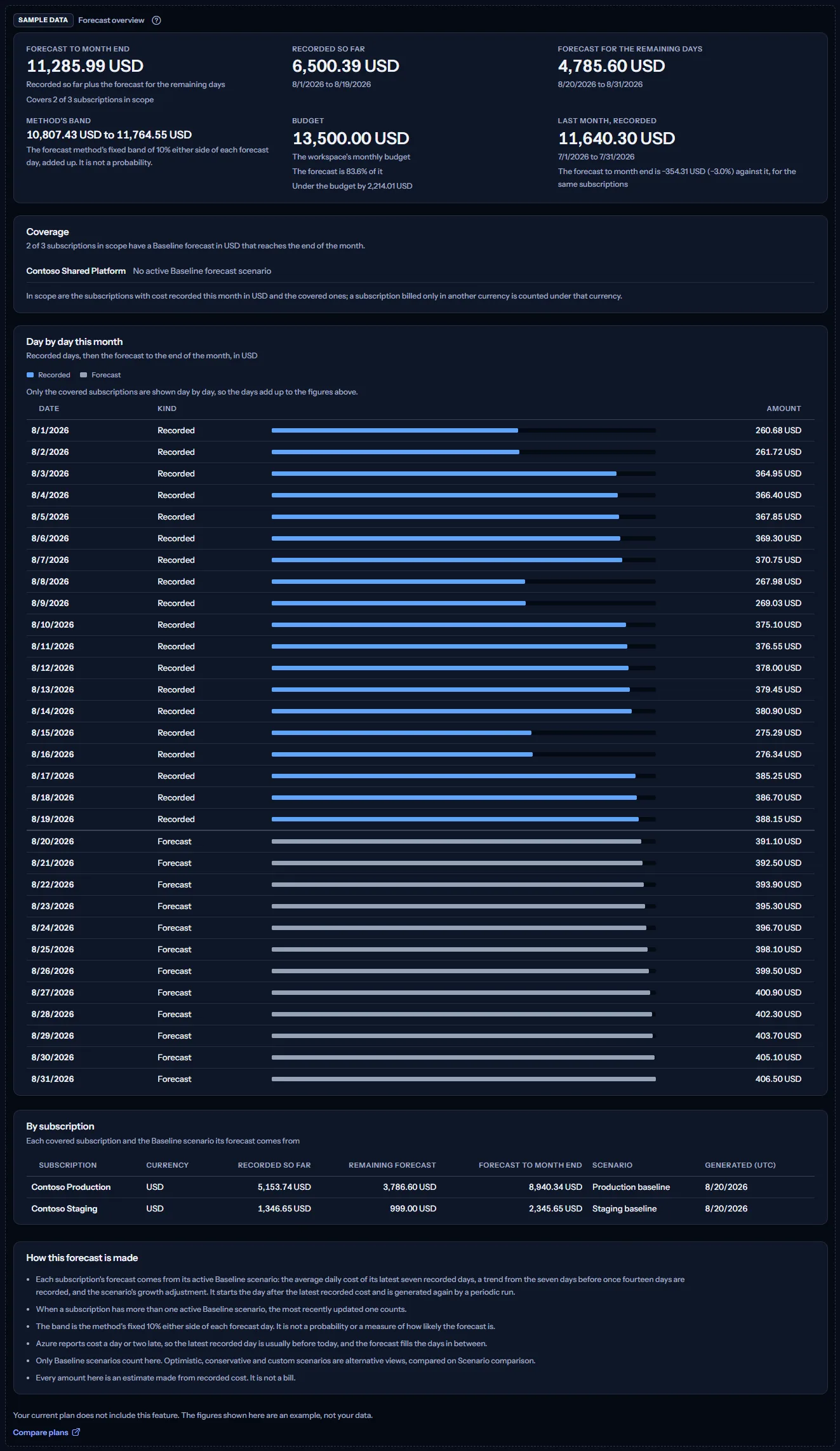
Task: Select the method's band range value
Action: (x=109, y=135)
